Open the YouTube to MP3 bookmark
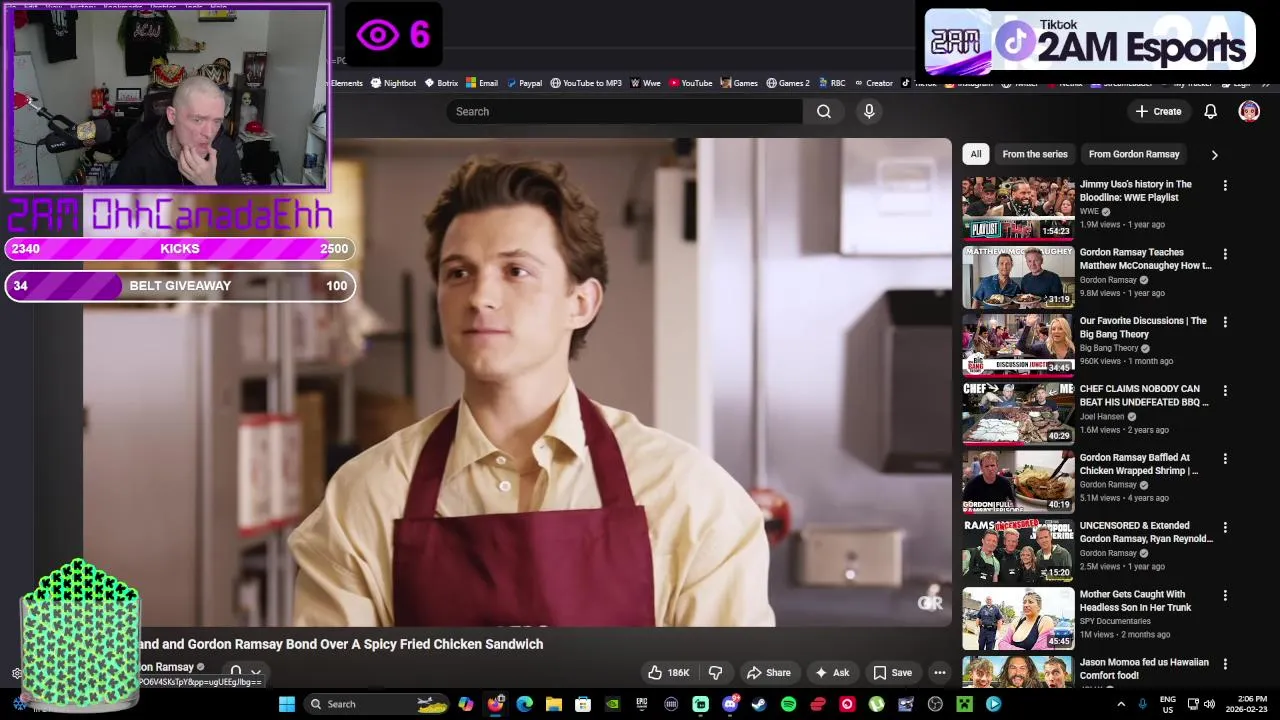The image size is (1280, 720). [x=586, y=83]
